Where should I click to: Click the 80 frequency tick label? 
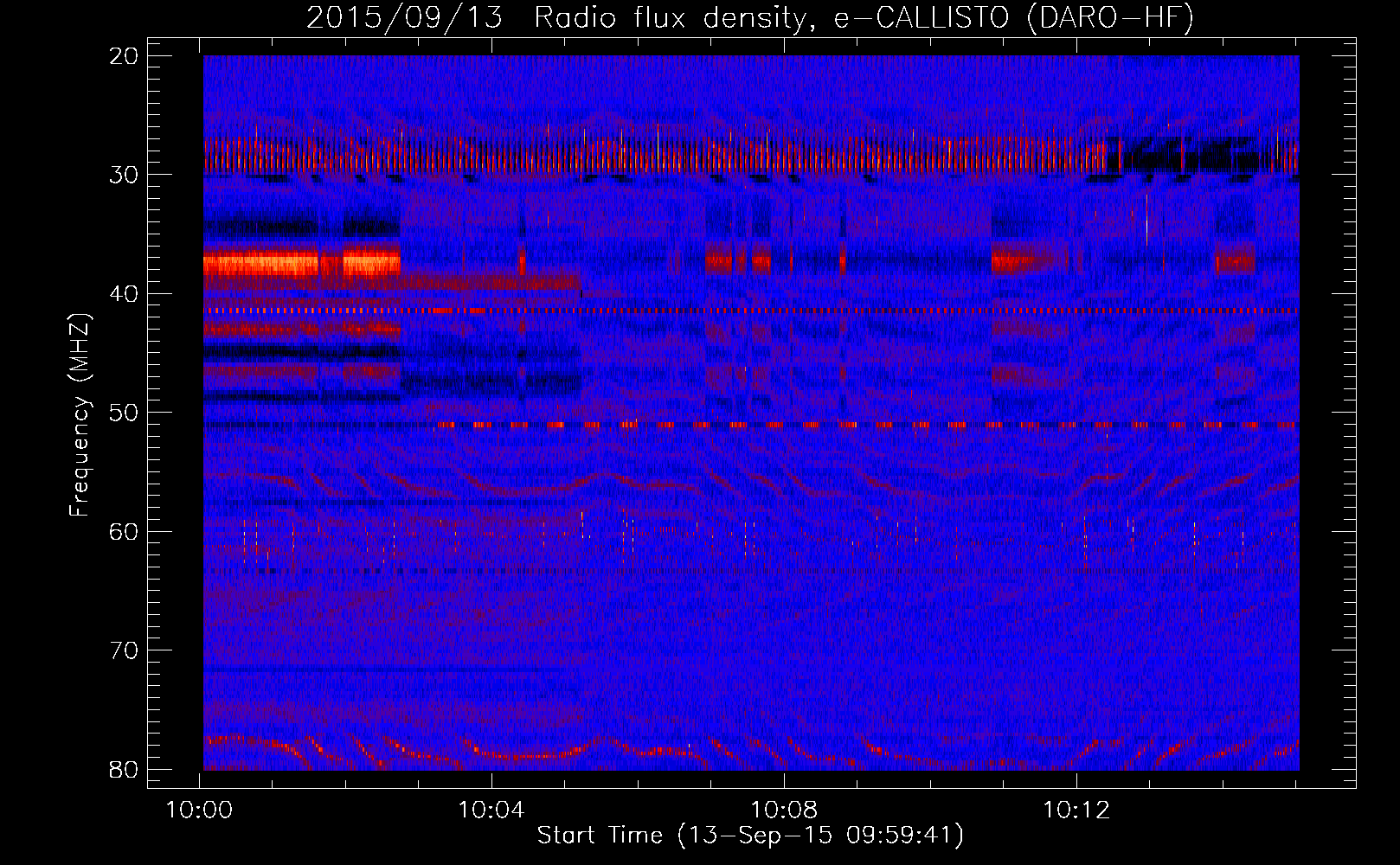(124, 770)
